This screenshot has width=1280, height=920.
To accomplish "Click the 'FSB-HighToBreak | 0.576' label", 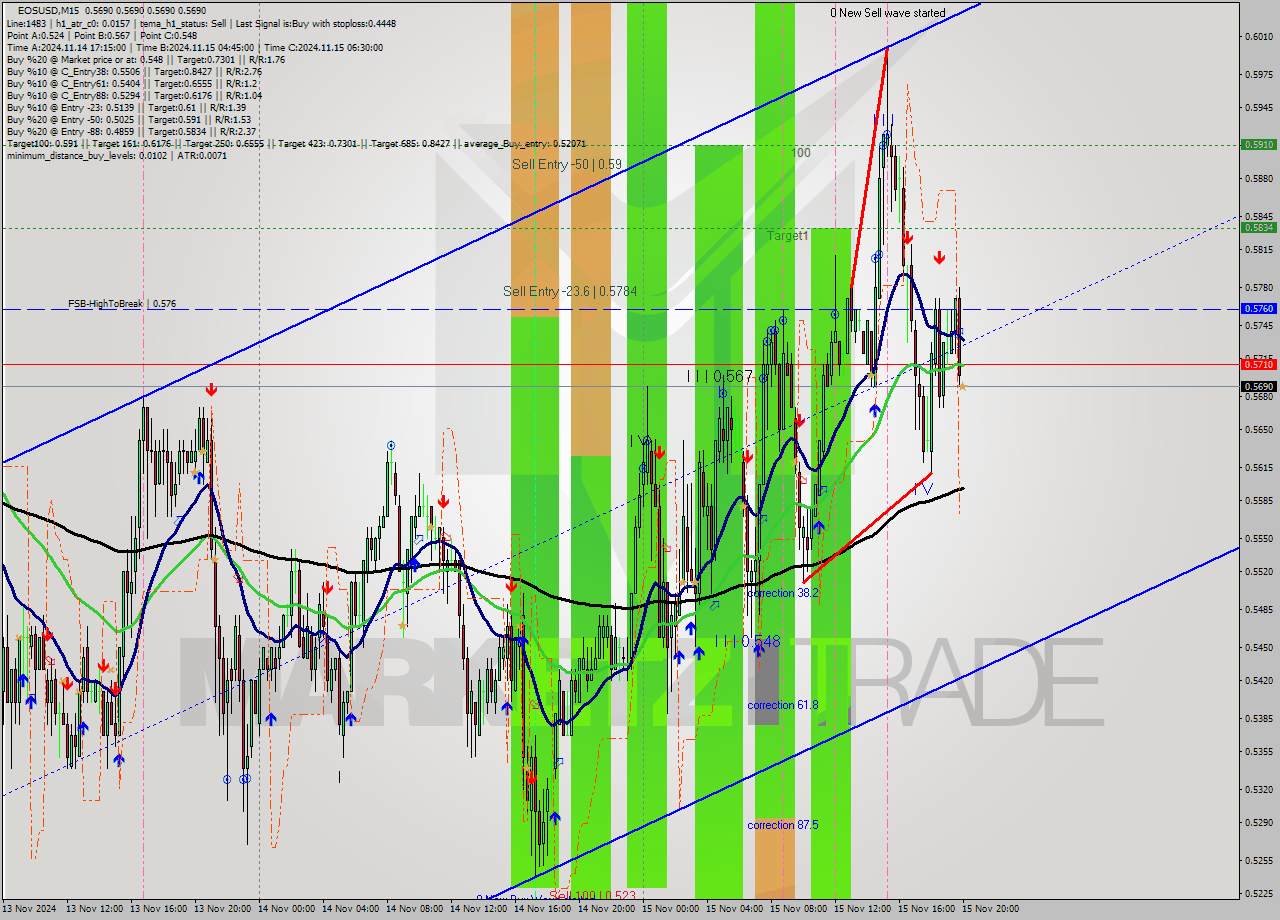I will click(122, 303).
